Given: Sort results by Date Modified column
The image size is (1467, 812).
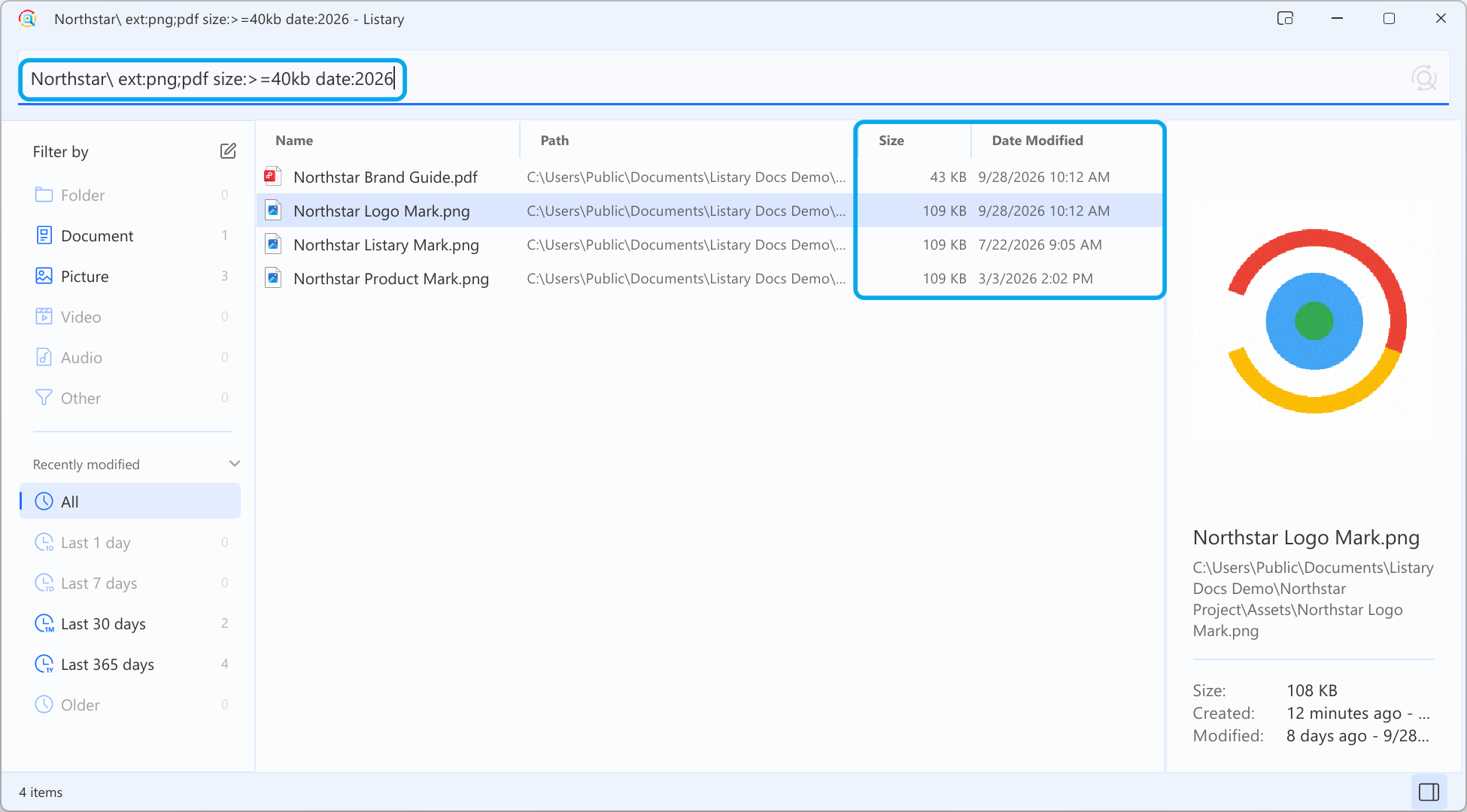Looking at the screenshot, I should pyautogui.click(x=1037, y=141).
